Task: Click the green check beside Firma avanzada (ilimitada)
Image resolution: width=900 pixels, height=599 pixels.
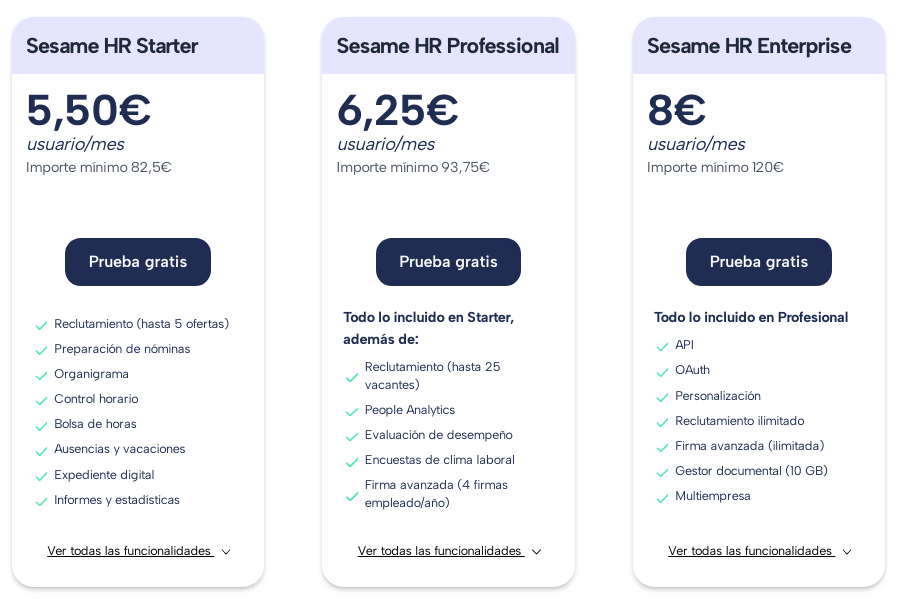Action: click(662, 447)
